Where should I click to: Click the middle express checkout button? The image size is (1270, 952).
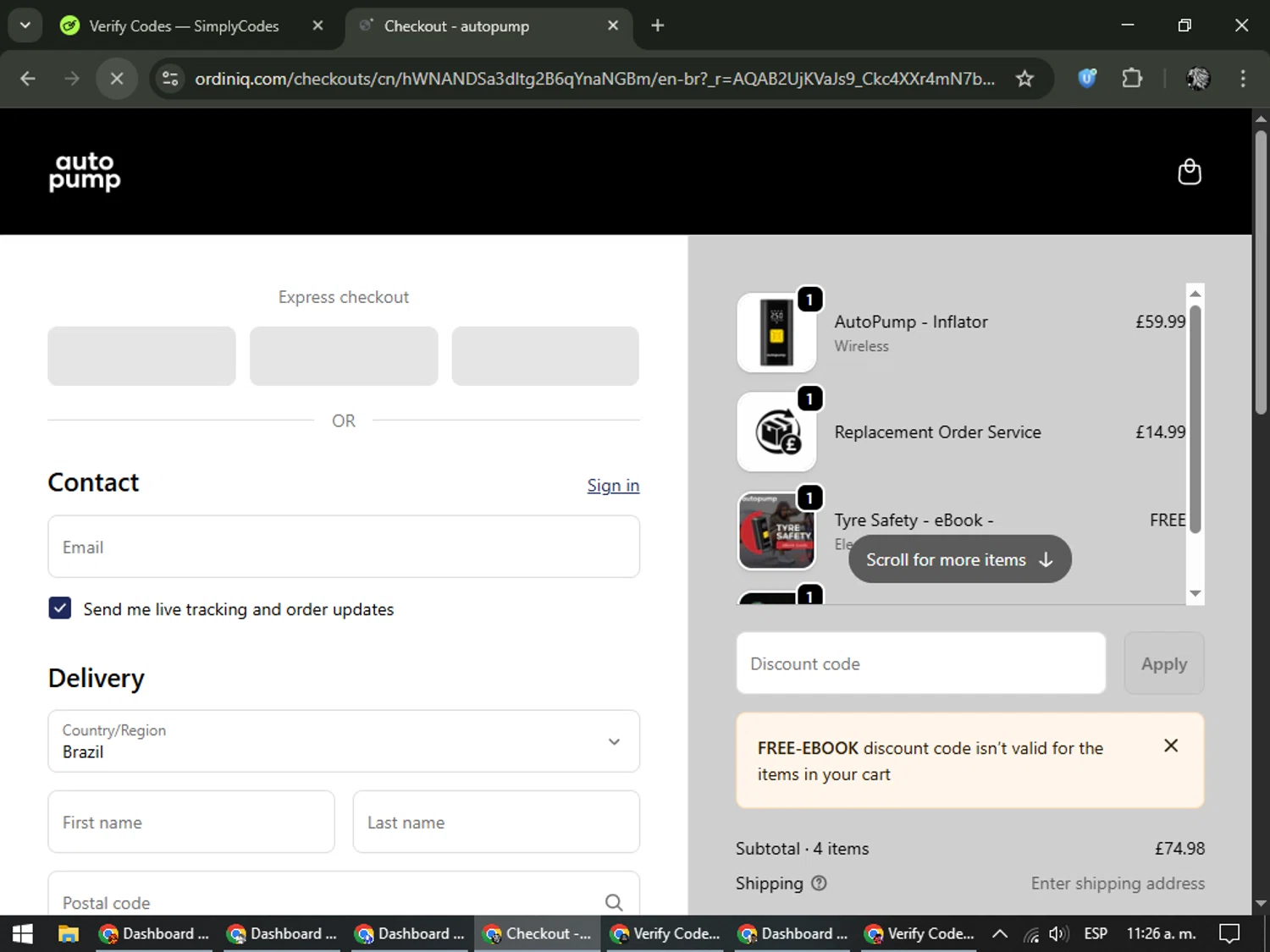tap(344, 356)
